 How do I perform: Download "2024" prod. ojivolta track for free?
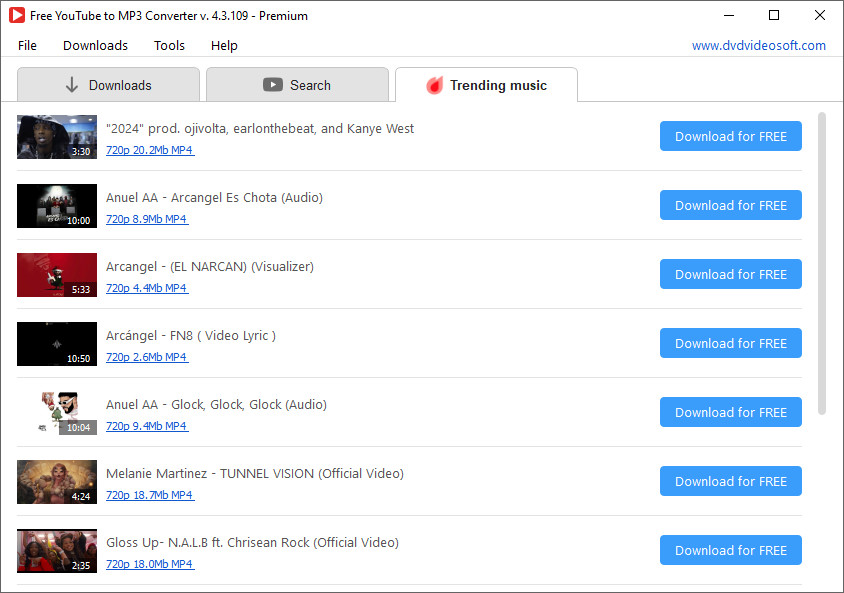(730, 136)
